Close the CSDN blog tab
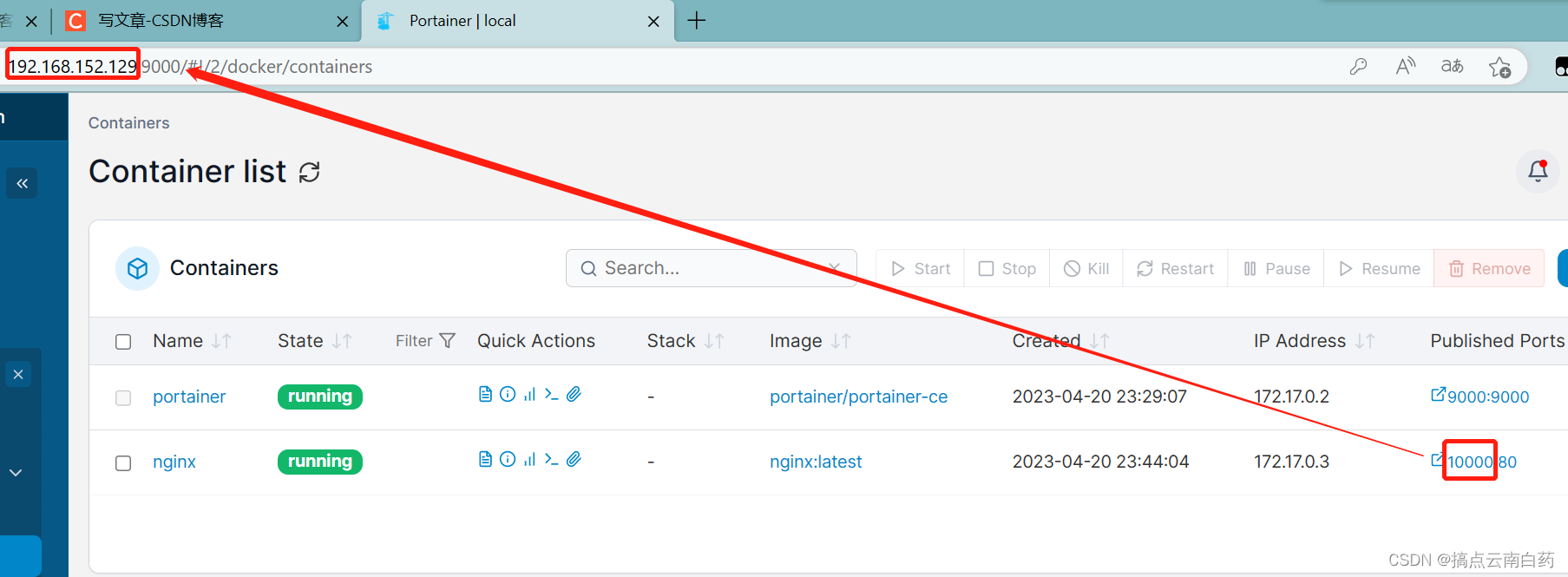This screenshot has width=1568, height=577. (x=343, y=22)
